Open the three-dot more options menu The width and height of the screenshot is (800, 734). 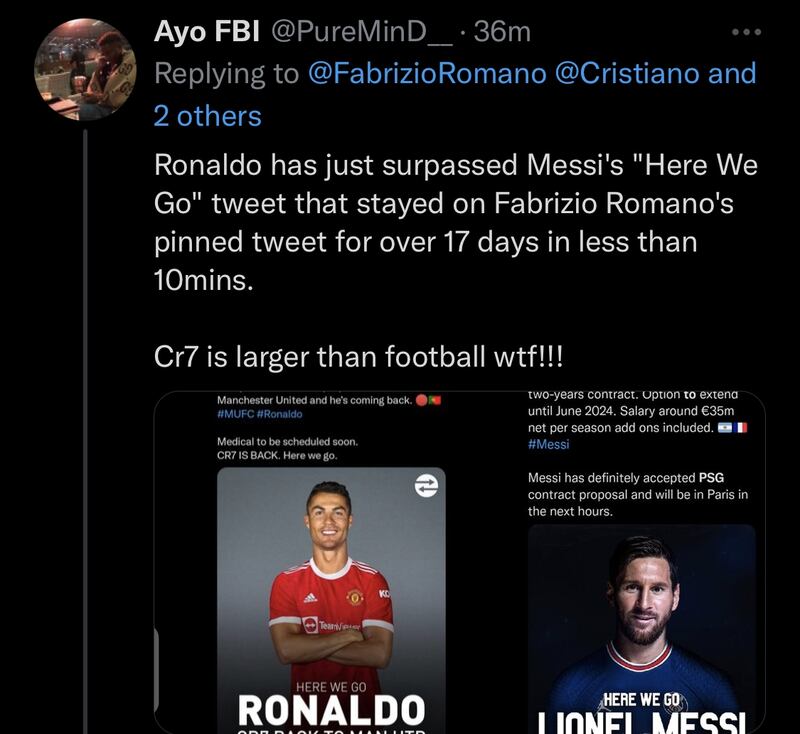pos(746,32)
